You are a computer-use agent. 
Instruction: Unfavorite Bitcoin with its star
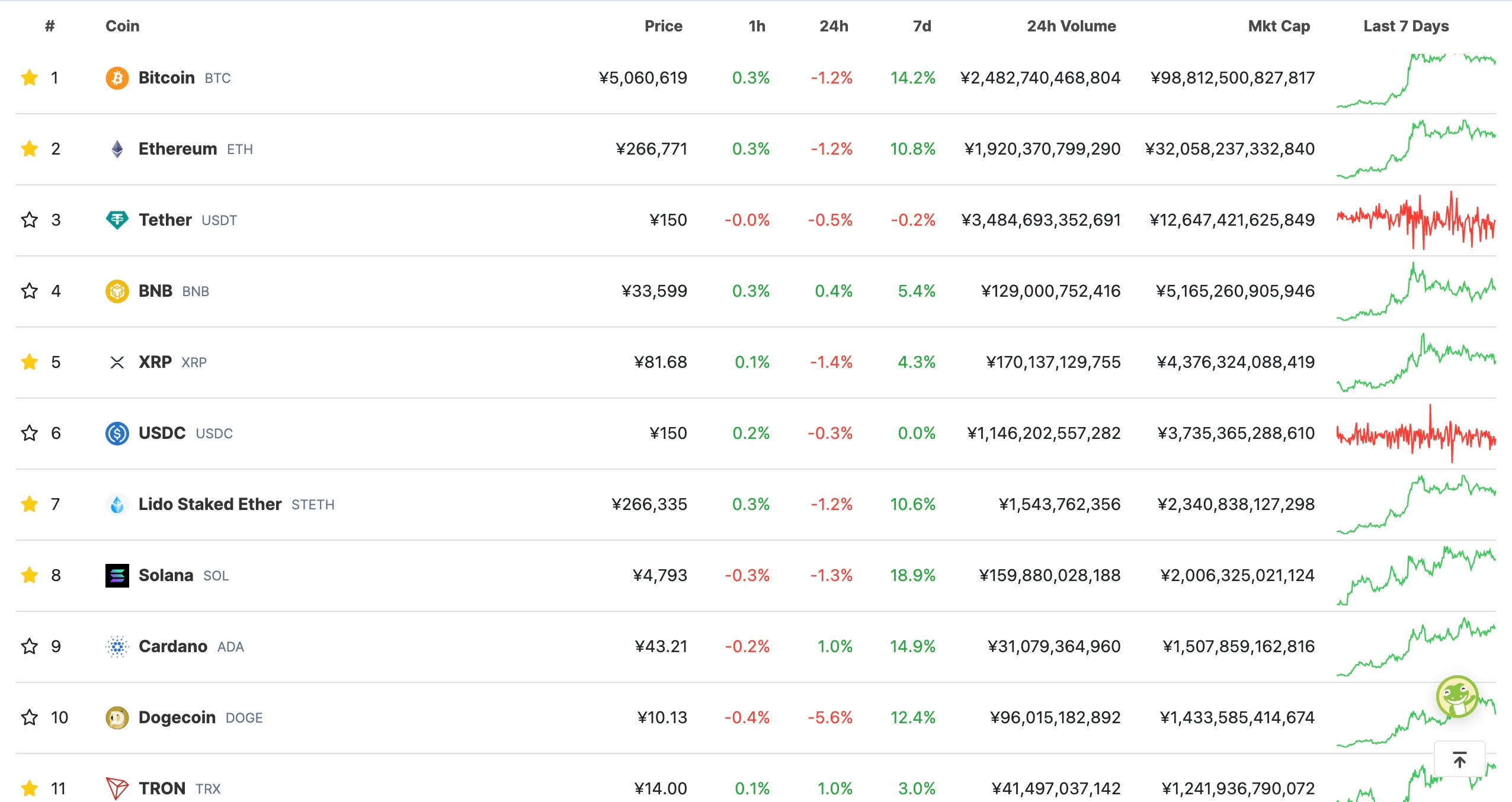[x=29, y=78]
